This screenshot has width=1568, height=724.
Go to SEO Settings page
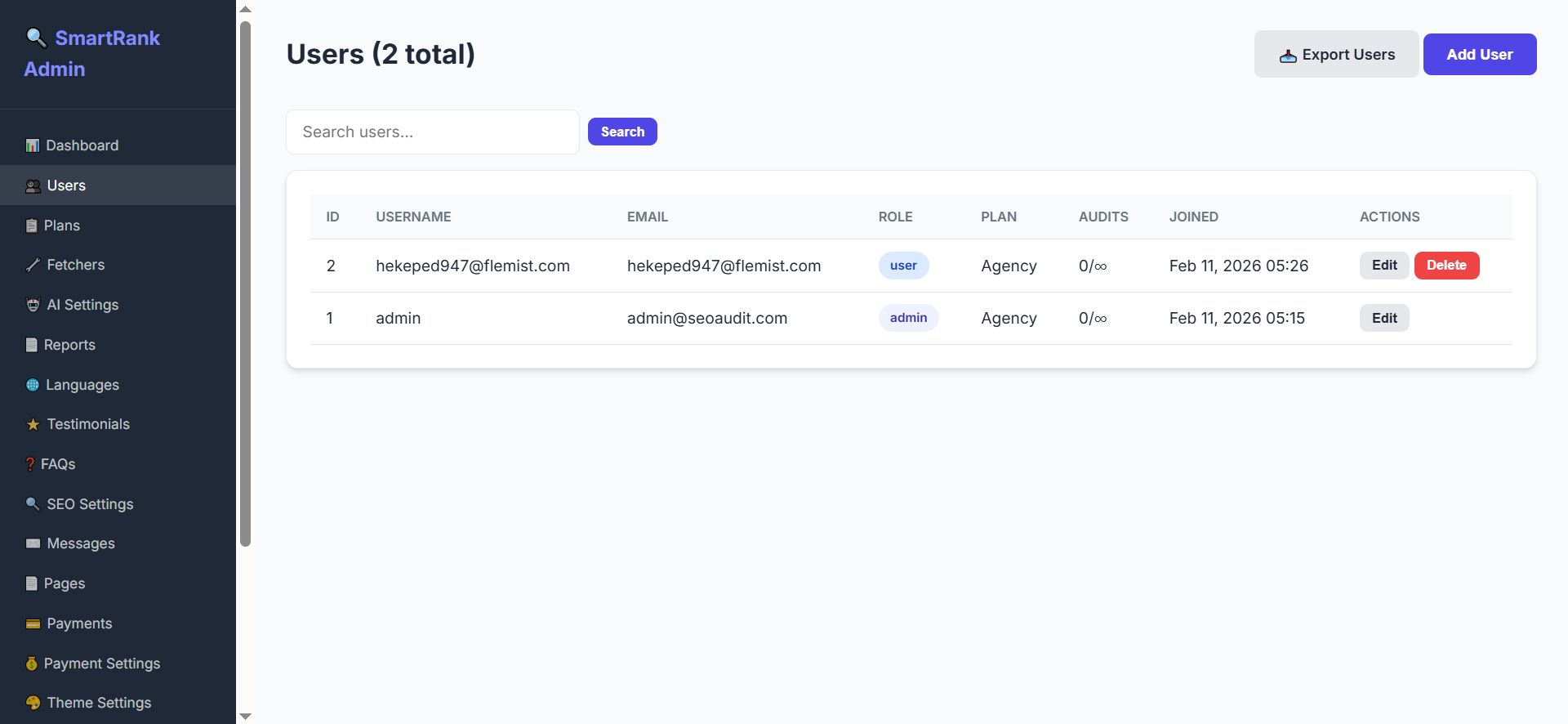pos(90,504)
